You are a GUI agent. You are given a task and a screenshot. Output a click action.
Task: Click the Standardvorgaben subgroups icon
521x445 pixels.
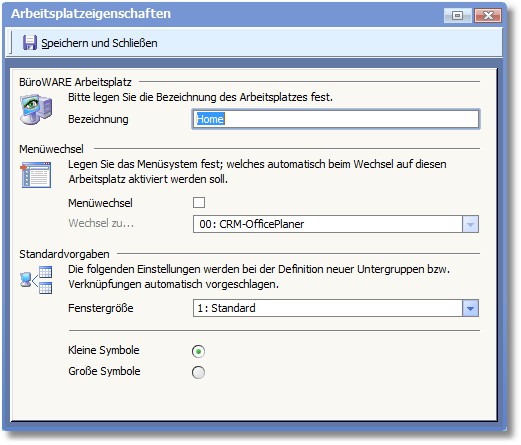(x=36, y=279)
